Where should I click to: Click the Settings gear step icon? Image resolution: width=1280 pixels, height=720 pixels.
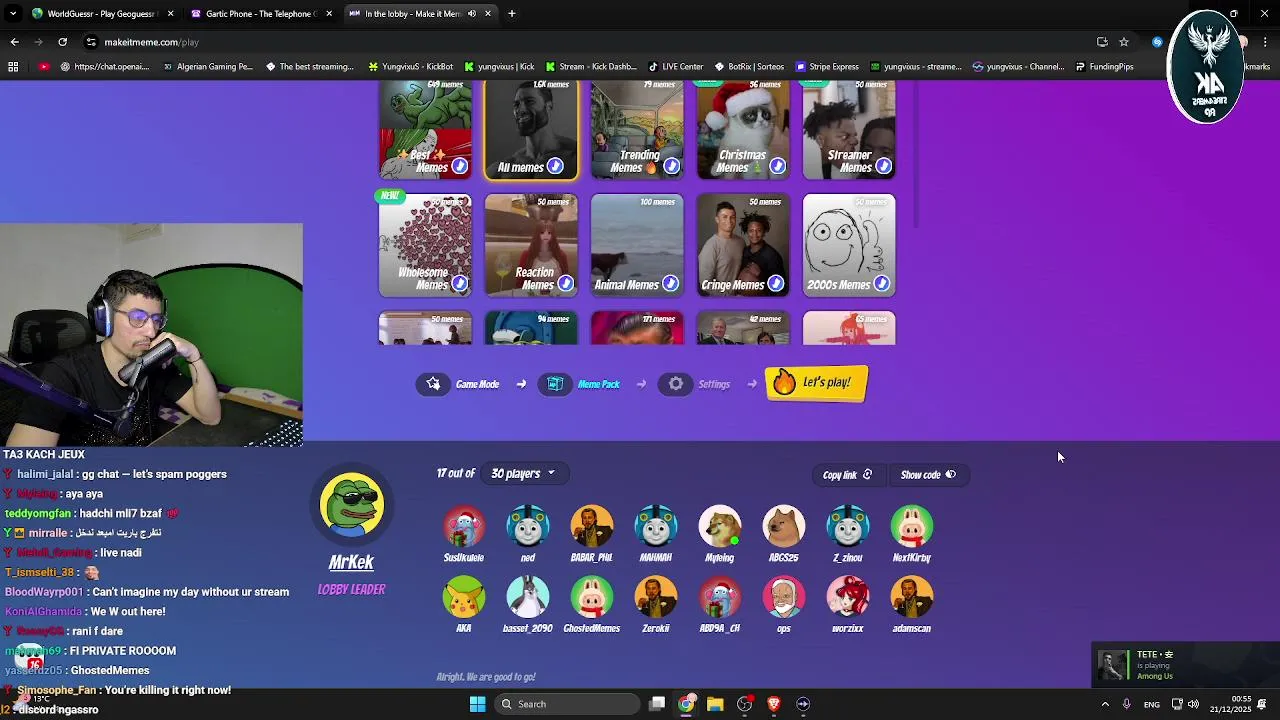[676, 384]
